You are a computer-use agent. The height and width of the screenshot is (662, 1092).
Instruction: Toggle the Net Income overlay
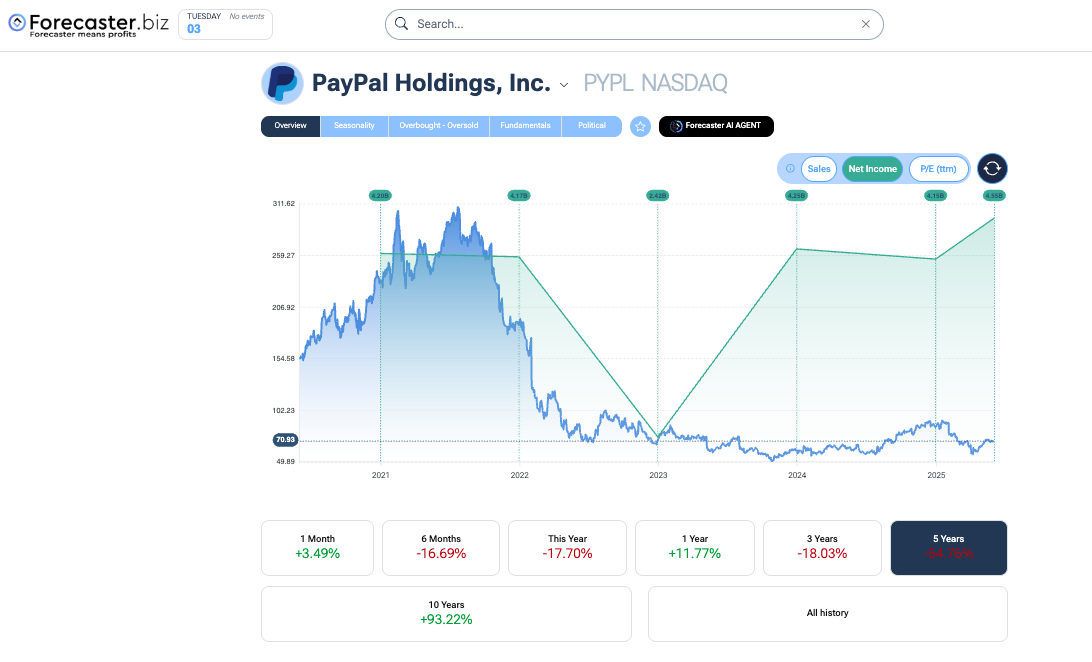pyautogui.click(x=872, y=169)
